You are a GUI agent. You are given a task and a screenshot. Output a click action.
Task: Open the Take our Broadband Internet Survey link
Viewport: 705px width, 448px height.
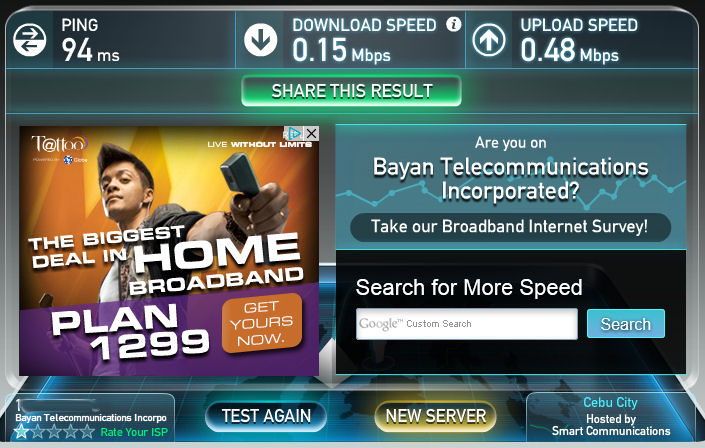coord(510,226)
